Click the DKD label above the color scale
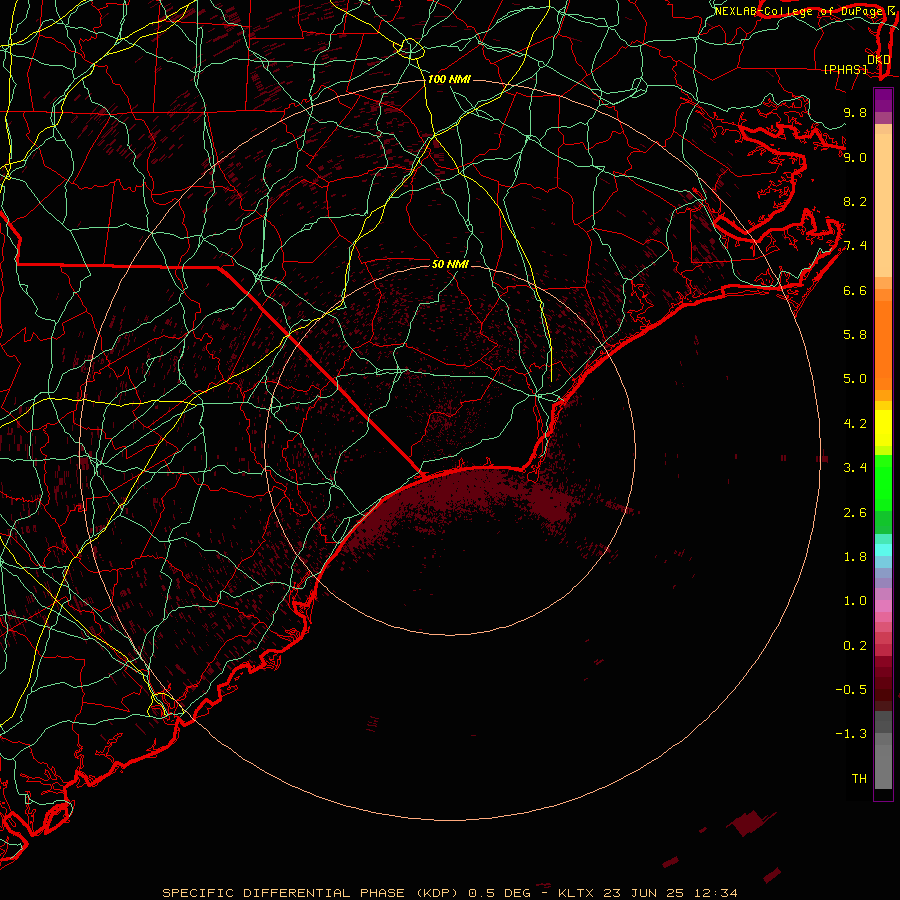Image resolution: width=900 pixels, height=900 pixels. click(x=879, y=59)
